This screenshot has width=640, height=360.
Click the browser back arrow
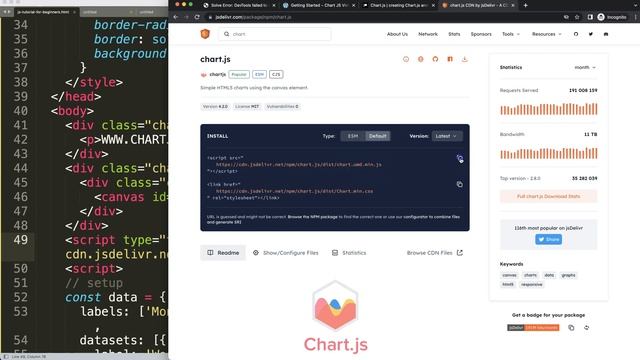tap(176, 17)
